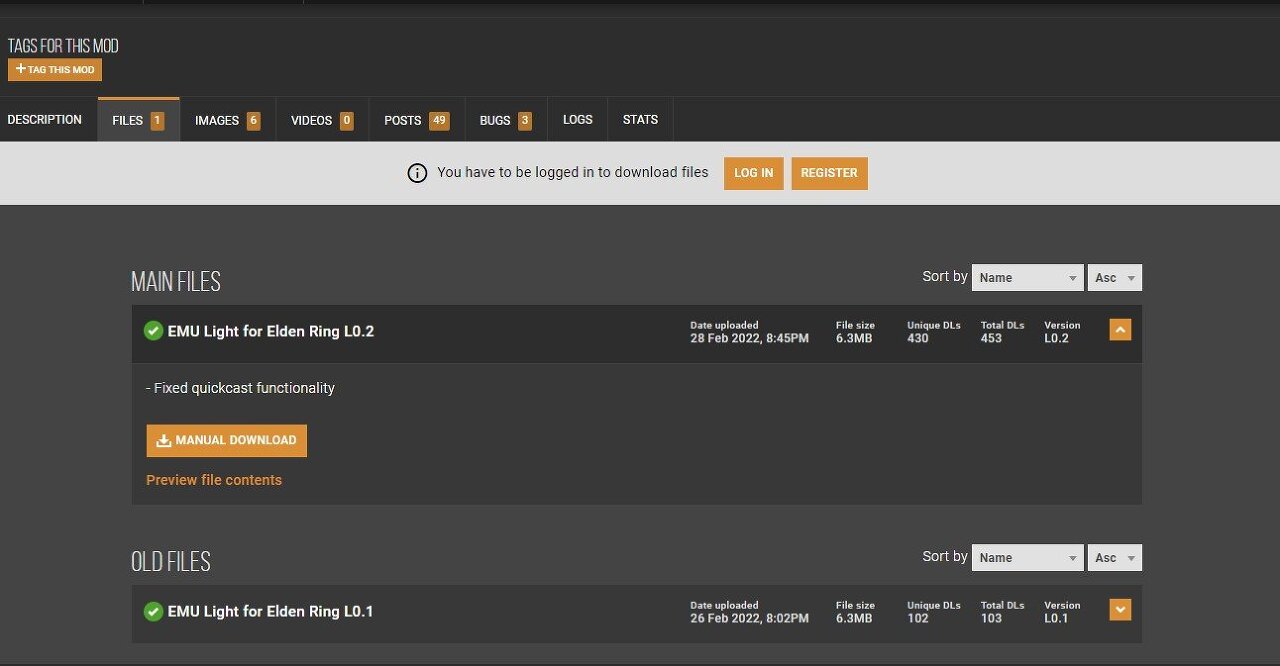1280x666 pixels.
Task: Open Preview file contents link
Action: coord(214,480)
